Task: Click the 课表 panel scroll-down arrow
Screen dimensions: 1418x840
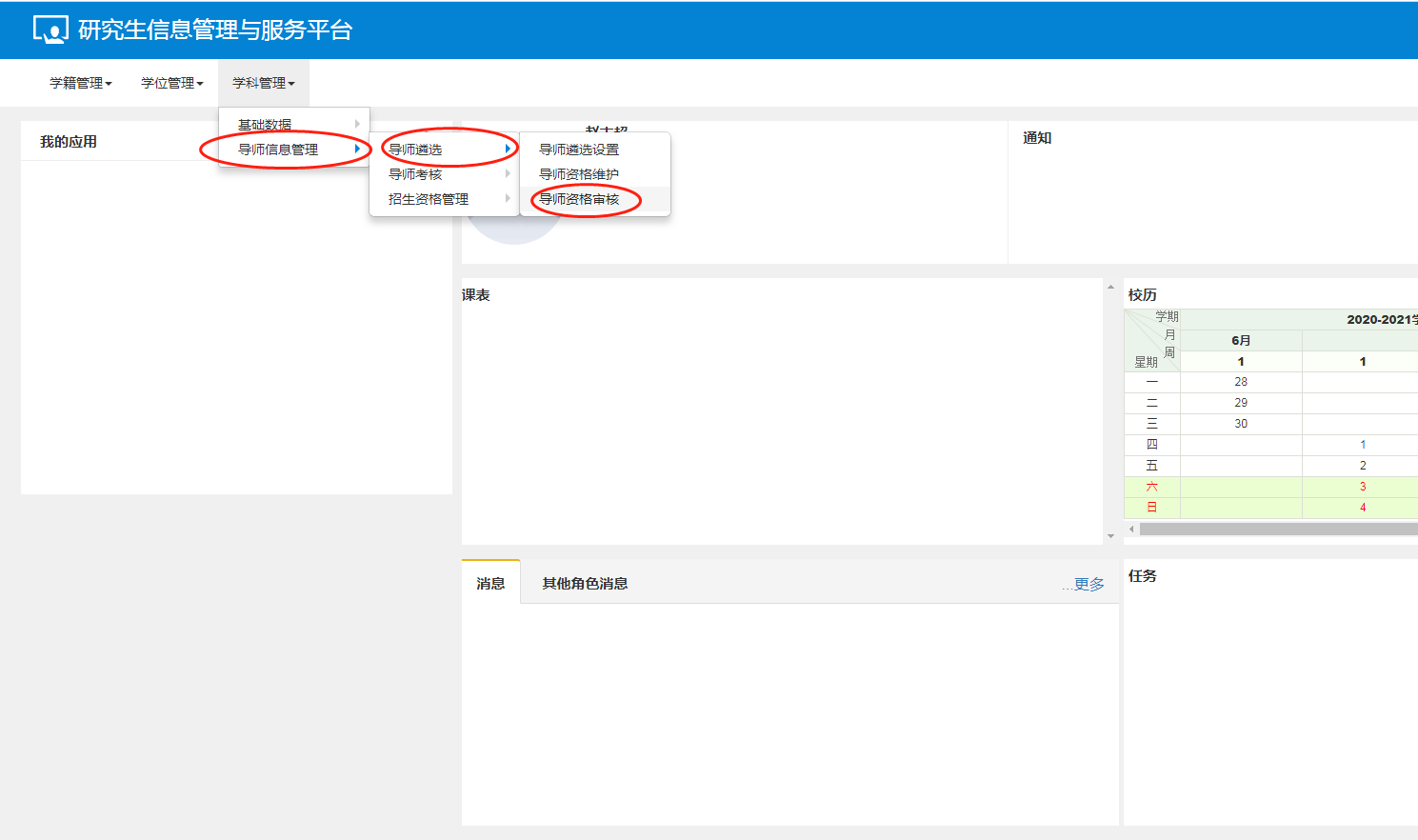Action: (x=1110, y=536)
